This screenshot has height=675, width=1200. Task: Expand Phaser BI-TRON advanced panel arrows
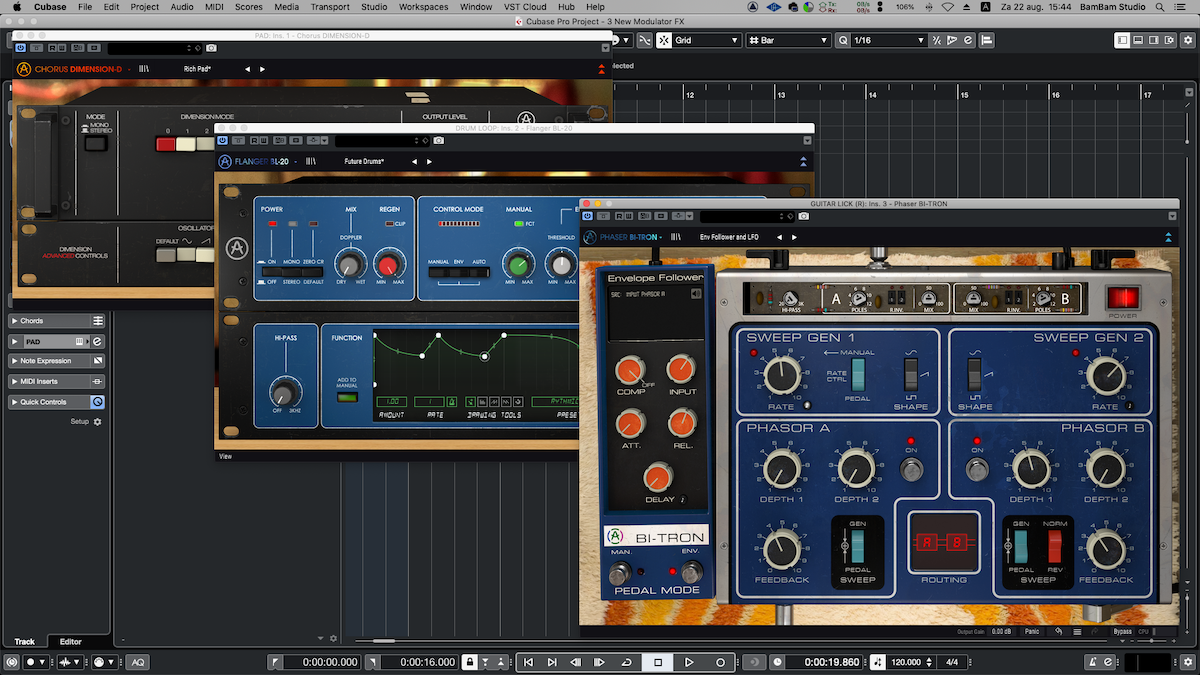[1166, 237]
